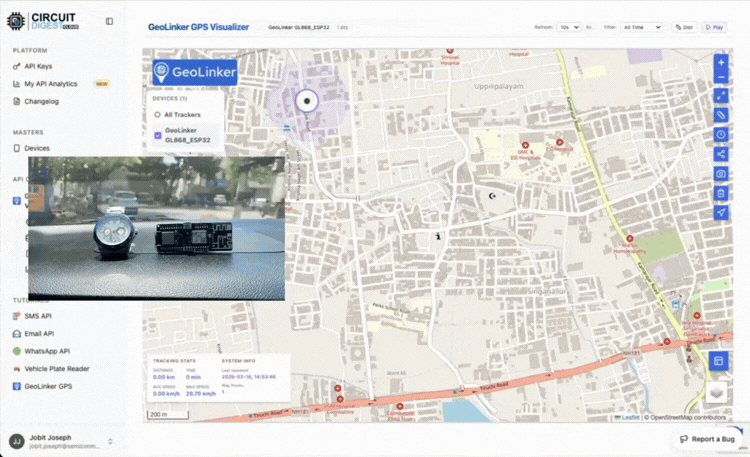Click the clipboard icon on map toolbar
Image resolution: width=750 pixels, height=457 pixels.
(721, 193)
